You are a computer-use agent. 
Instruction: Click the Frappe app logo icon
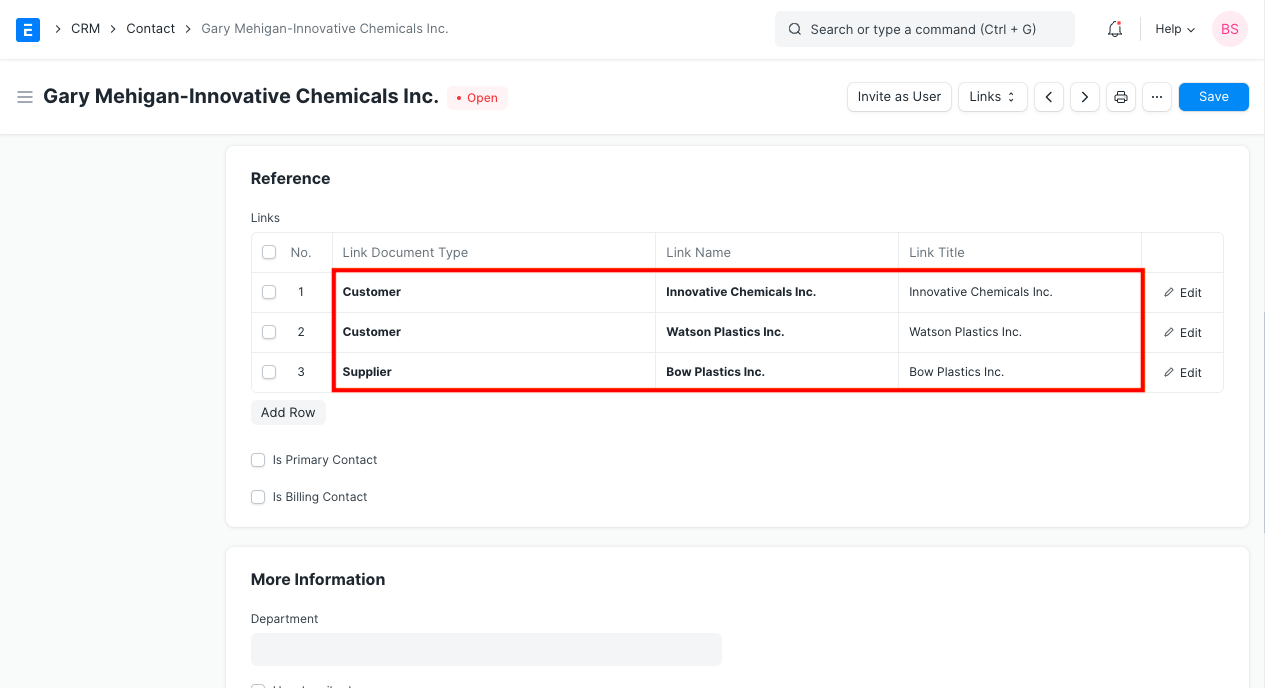[27, 29]
